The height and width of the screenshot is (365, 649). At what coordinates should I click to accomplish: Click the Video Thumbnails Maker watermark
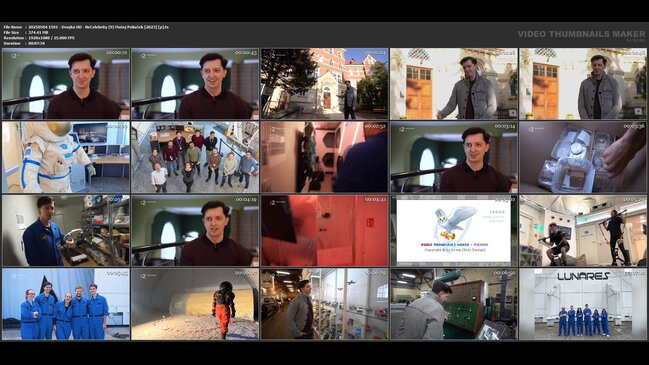click(x=581, y=35)
